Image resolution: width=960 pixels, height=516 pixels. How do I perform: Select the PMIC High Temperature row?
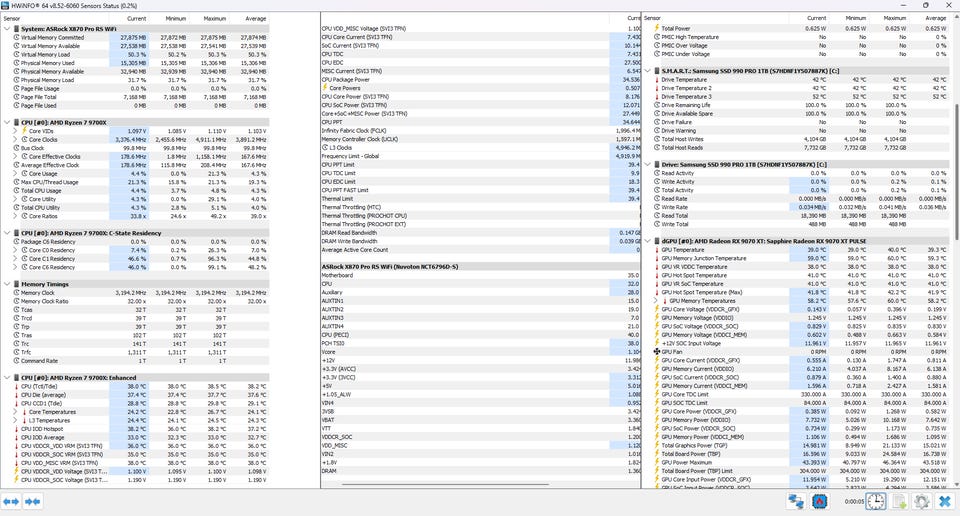click(x=800, y=37)
